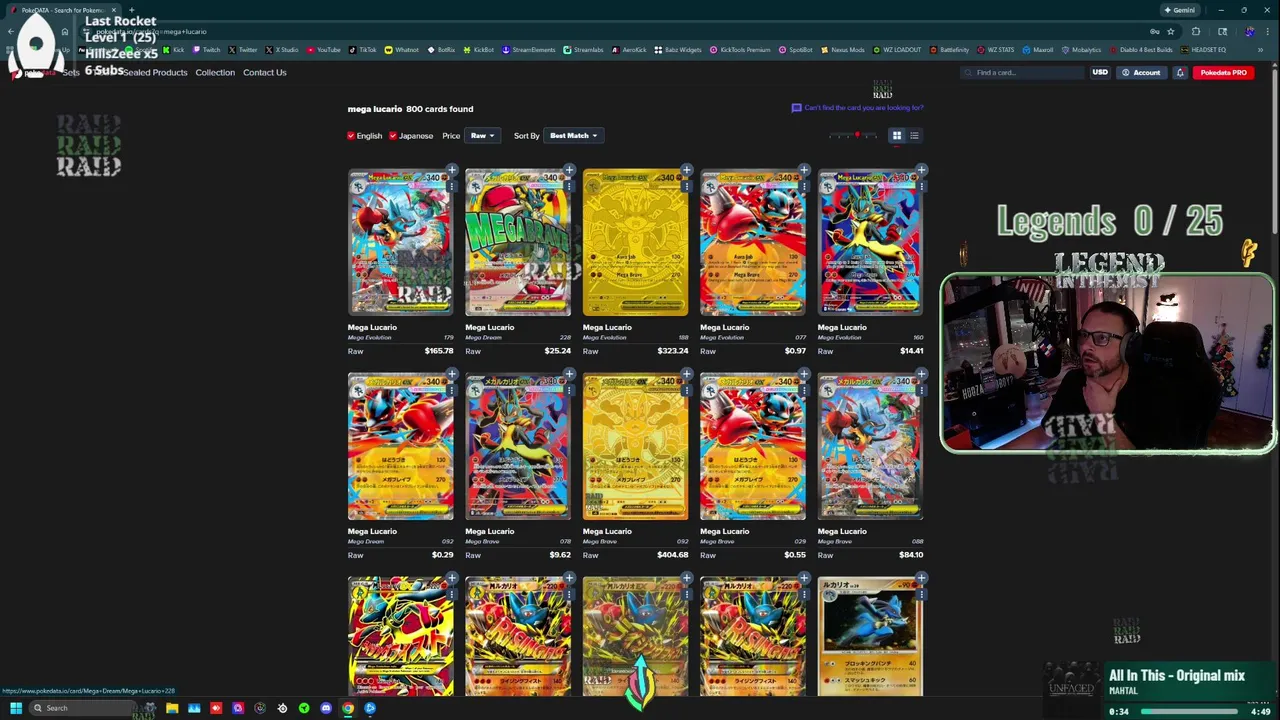Open the Sort By 'Best Match' dropdown
The height and width of the screenshot is (720, 1280).
(x=574, y=136)
